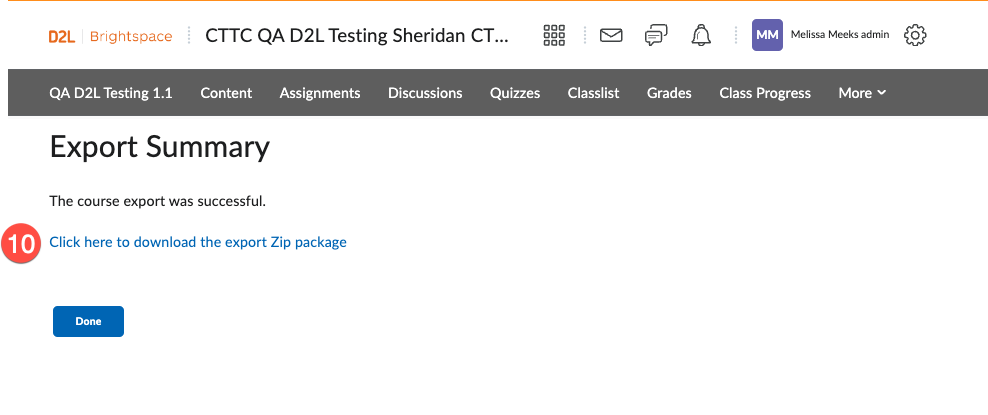Viewport: 988px width, 415px height.
Task: Open the Classlist page
Action: click(x=593, y=93)
